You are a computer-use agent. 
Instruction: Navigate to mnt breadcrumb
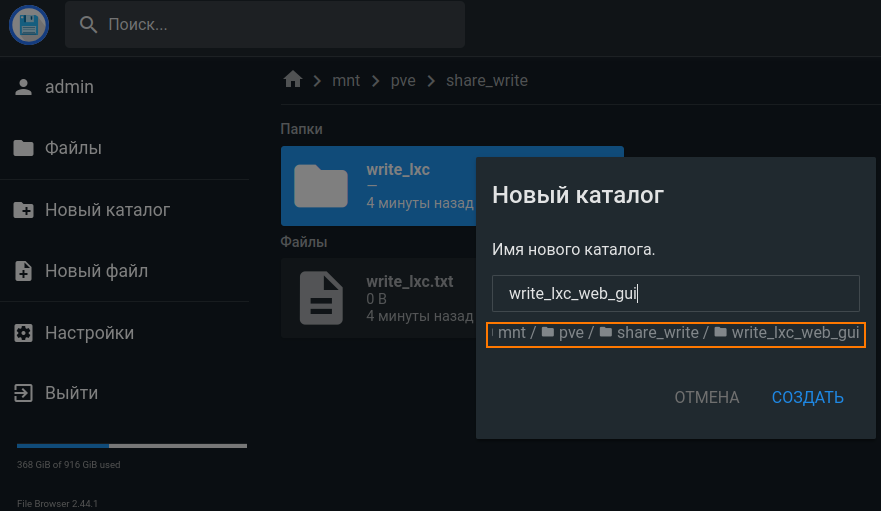(x=346, y=80)
